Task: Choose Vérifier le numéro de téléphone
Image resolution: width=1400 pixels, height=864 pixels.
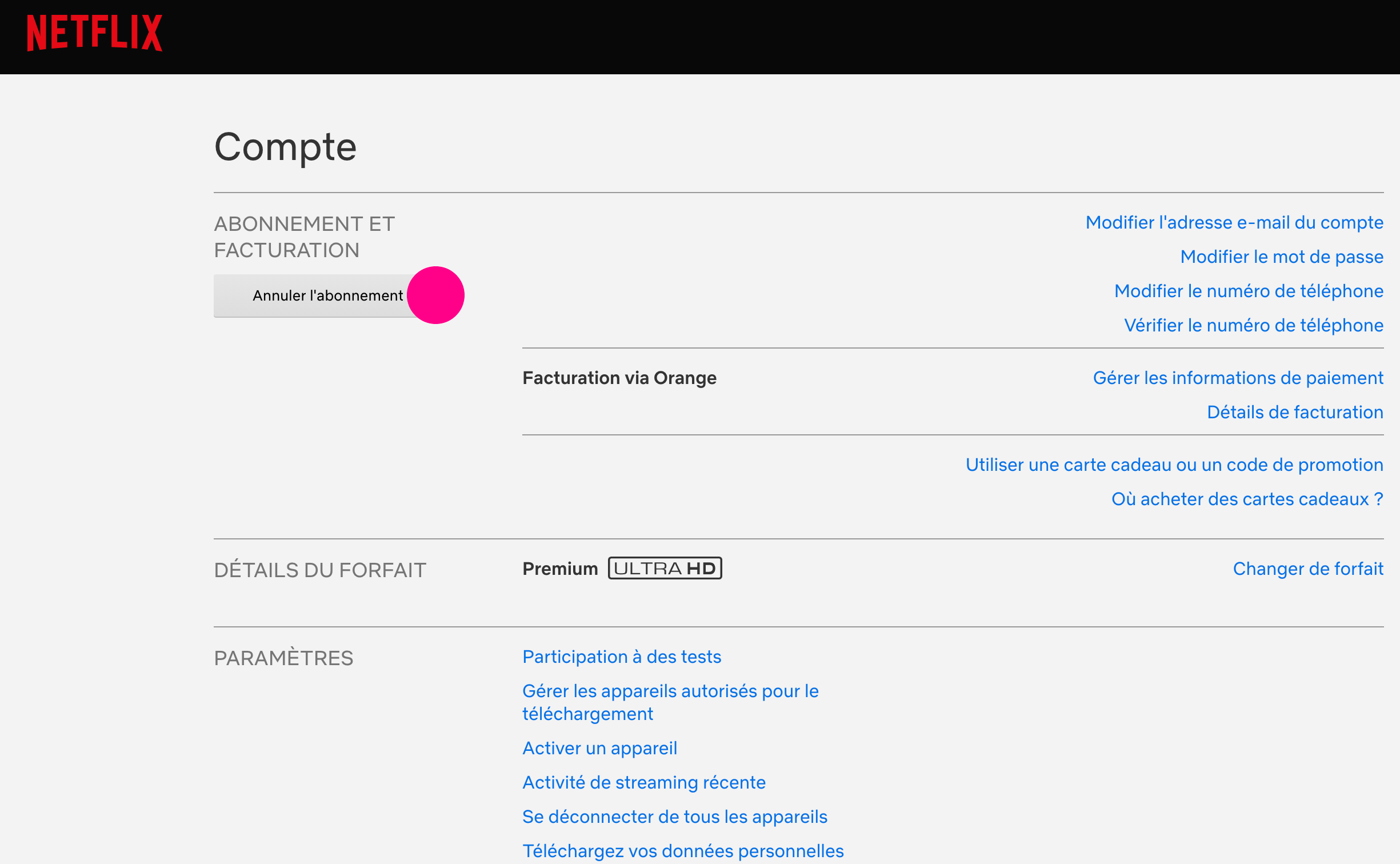Action: click(x=1254, y=325)
